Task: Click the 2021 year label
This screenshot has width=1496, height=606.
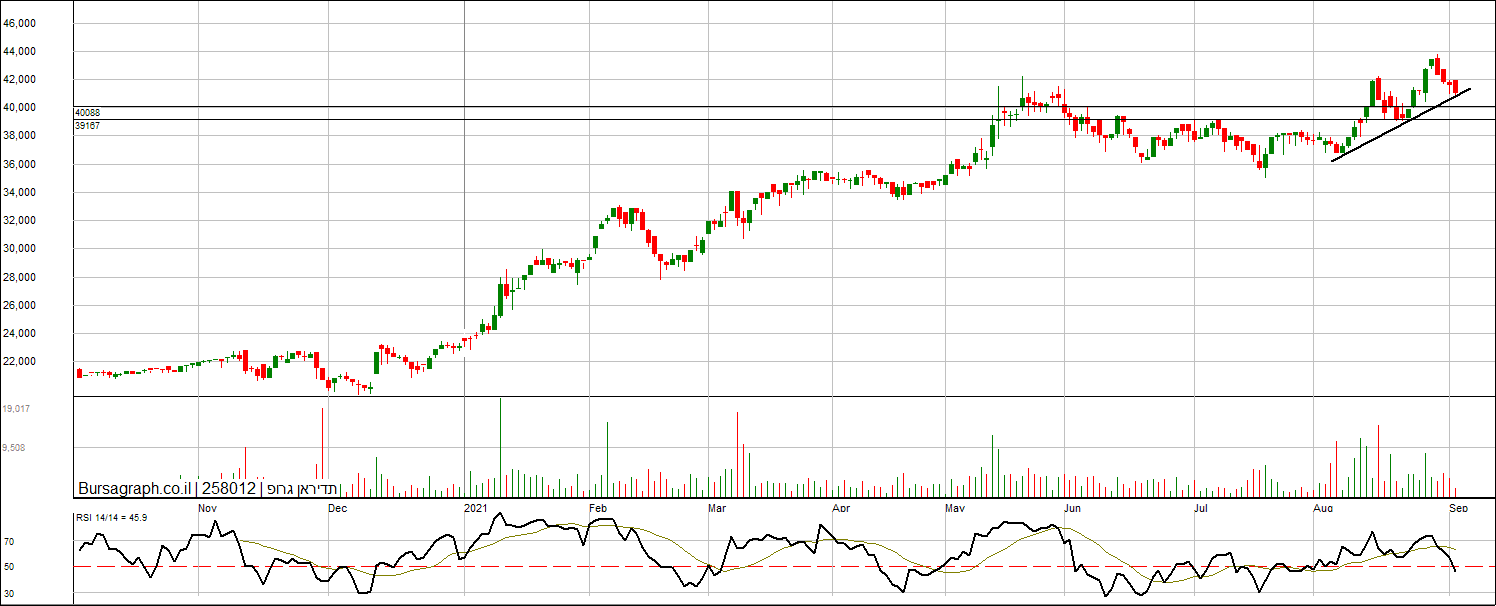Action: pos(474,508)
